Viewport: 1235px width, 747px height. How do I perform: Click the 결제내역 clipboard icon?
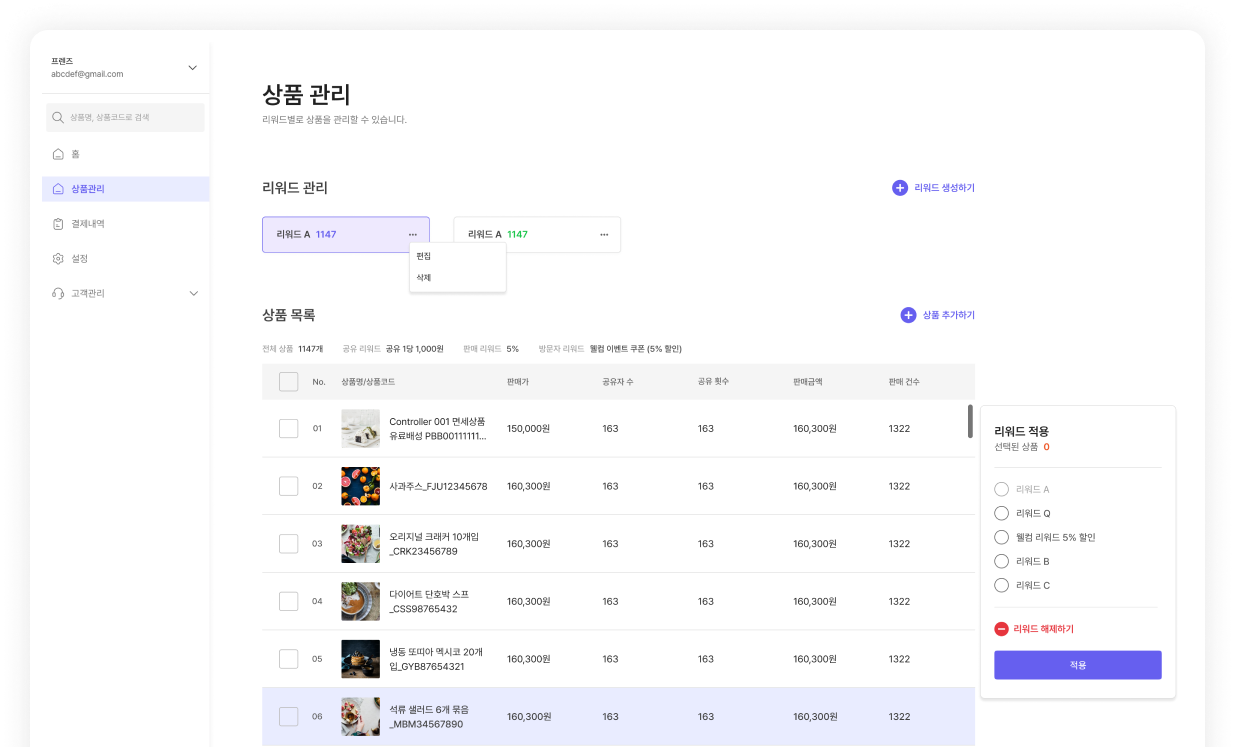[58, 224]
